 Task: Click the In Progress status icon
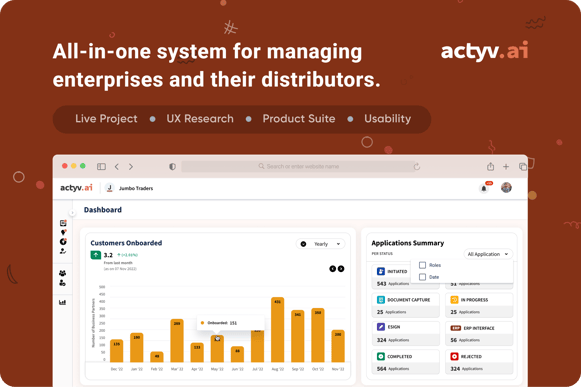[454, 300]
